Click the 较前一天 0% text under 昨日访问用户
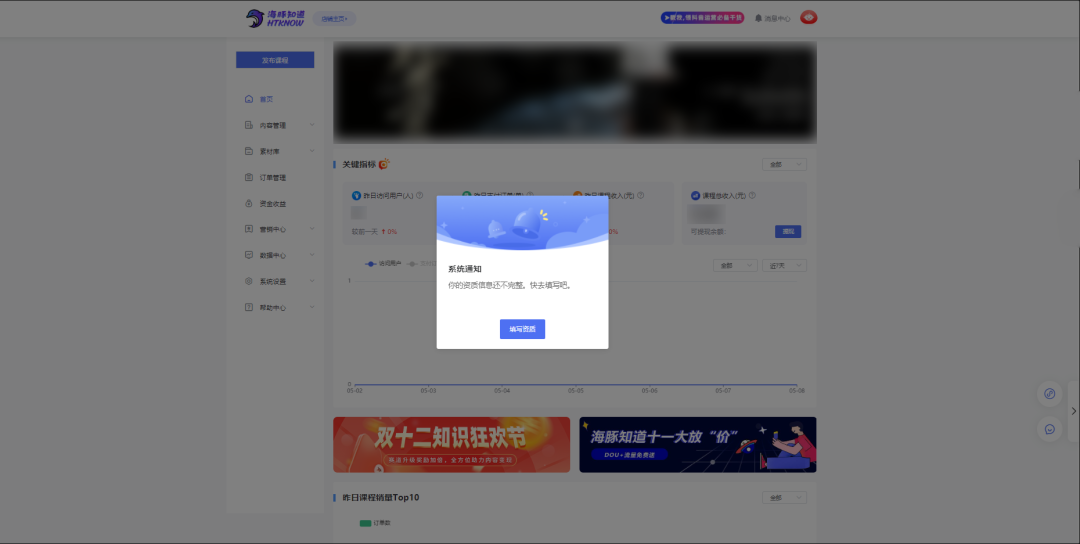1080x544 pixels. click(374, 231)
